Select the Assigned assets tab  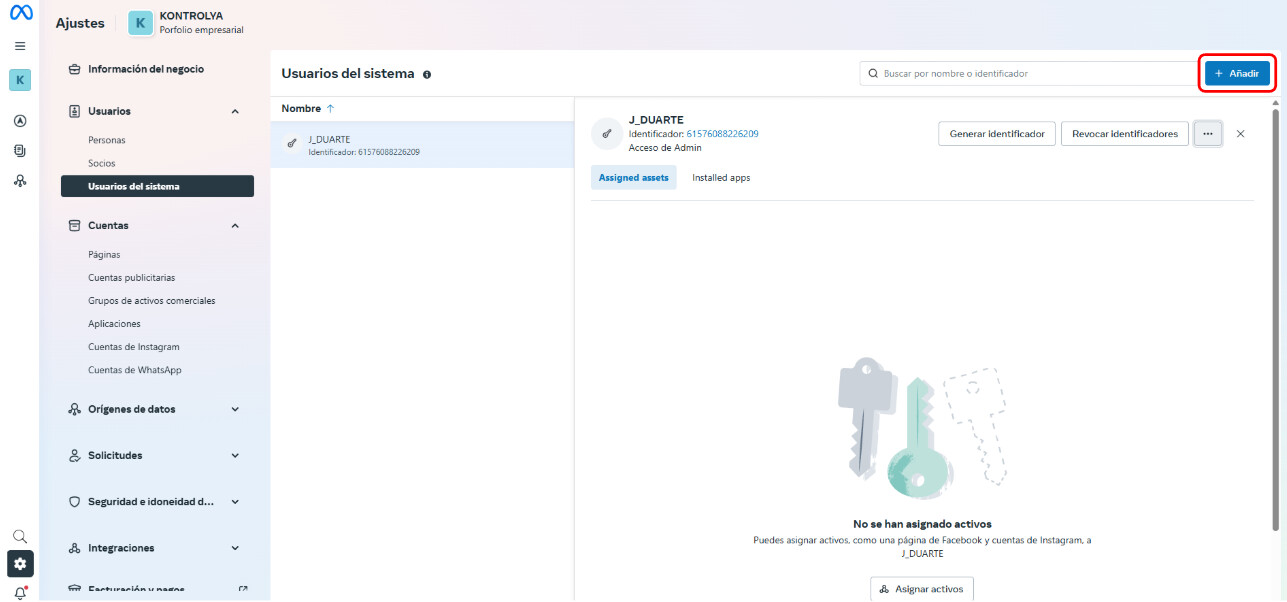(633, 178)
